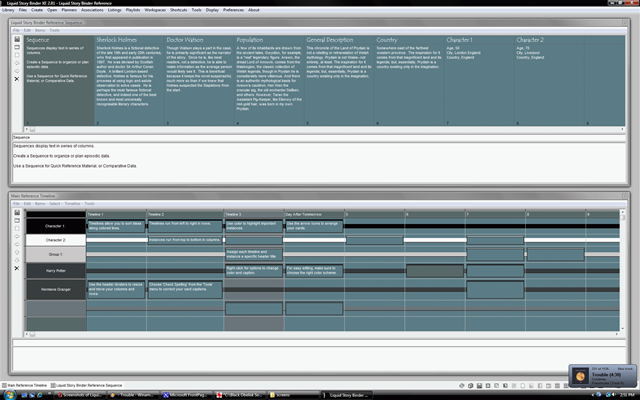Click the arrow icon directly below the blank page icon in Timeline sidebar
Viewport: 640px width, 400px height.
(17, 236)
